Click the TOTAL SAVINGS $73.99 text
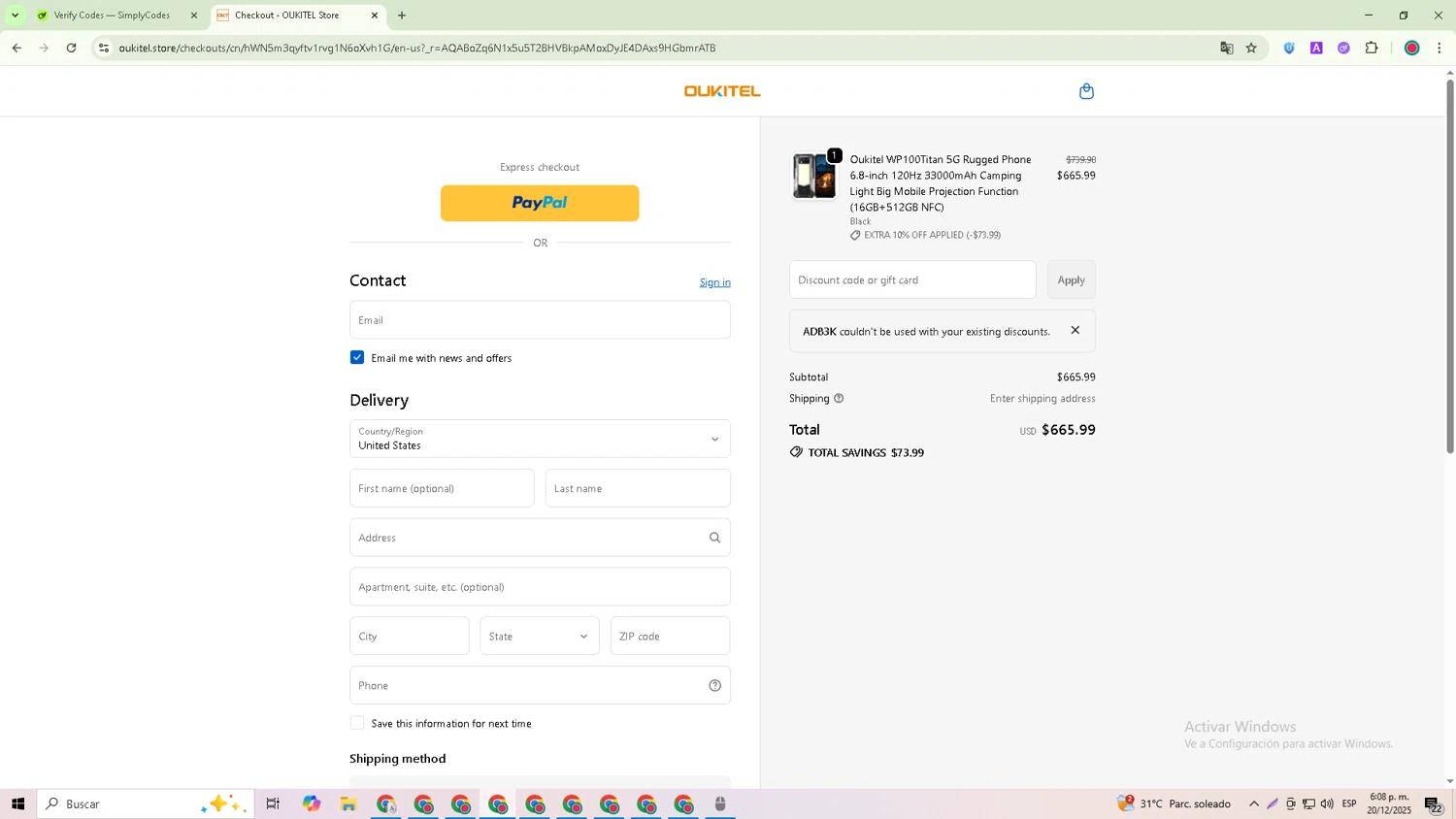The width and height of the screenshot is (1456, 819). [866, 453]
